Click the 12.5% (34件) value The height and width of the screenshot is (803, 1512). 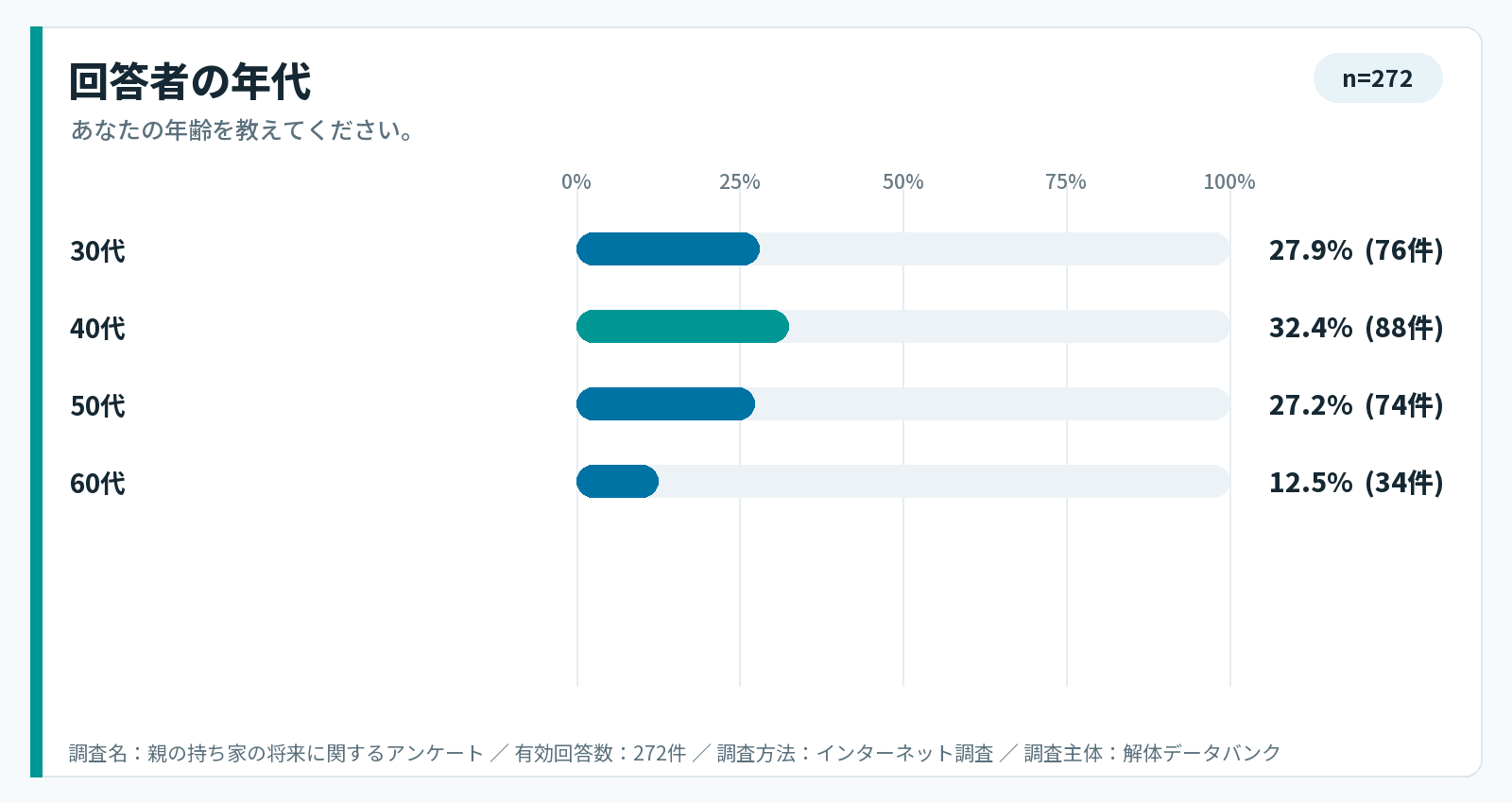[1356, 483]
